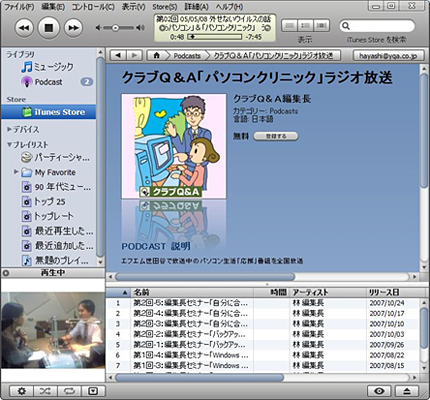430x400 pixels.
Task: Open the トップ 25 smart playlist
Action: (48, 202)
